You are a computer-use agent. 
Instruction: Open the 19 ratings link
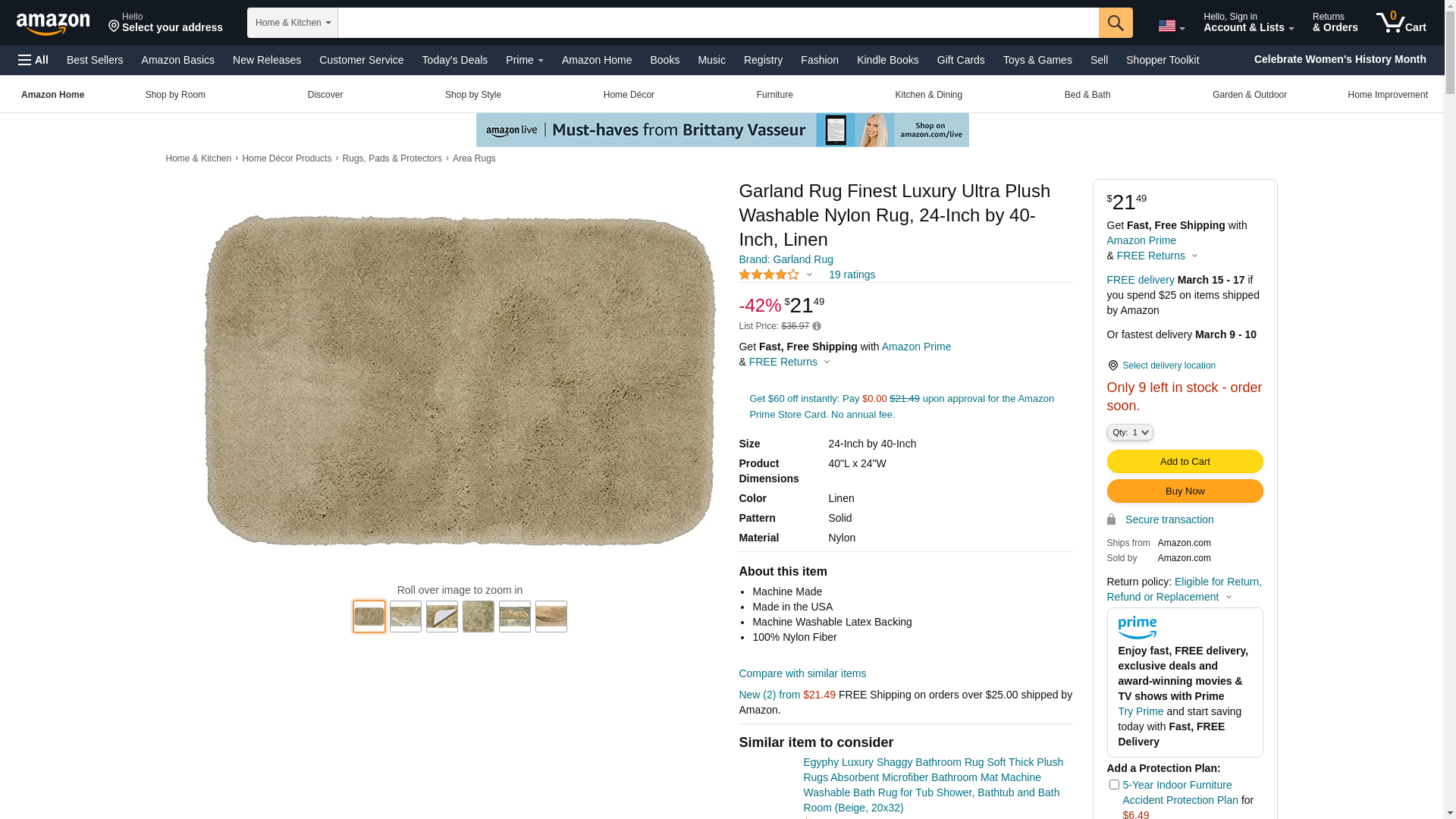click(852, 275)
